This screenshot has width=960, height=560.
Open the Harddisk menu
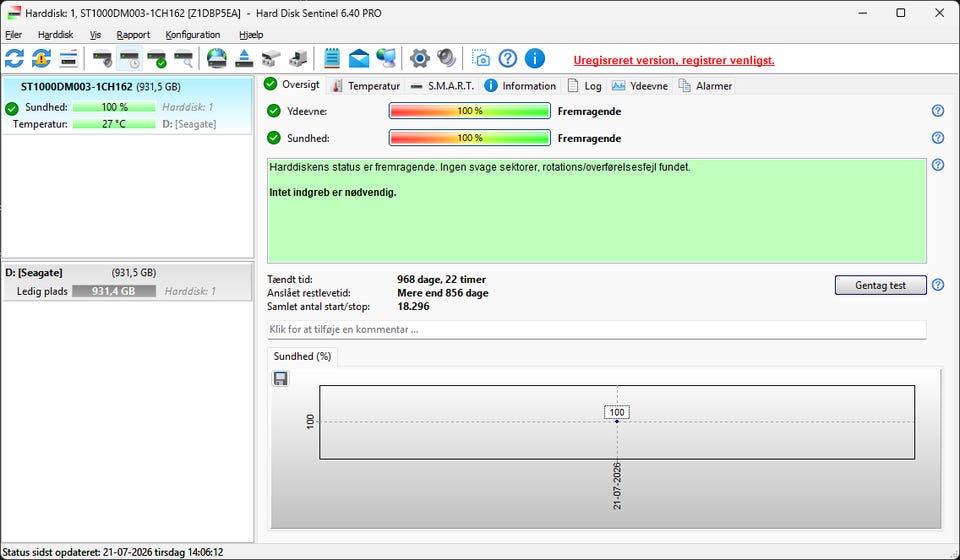click(55, 35)
